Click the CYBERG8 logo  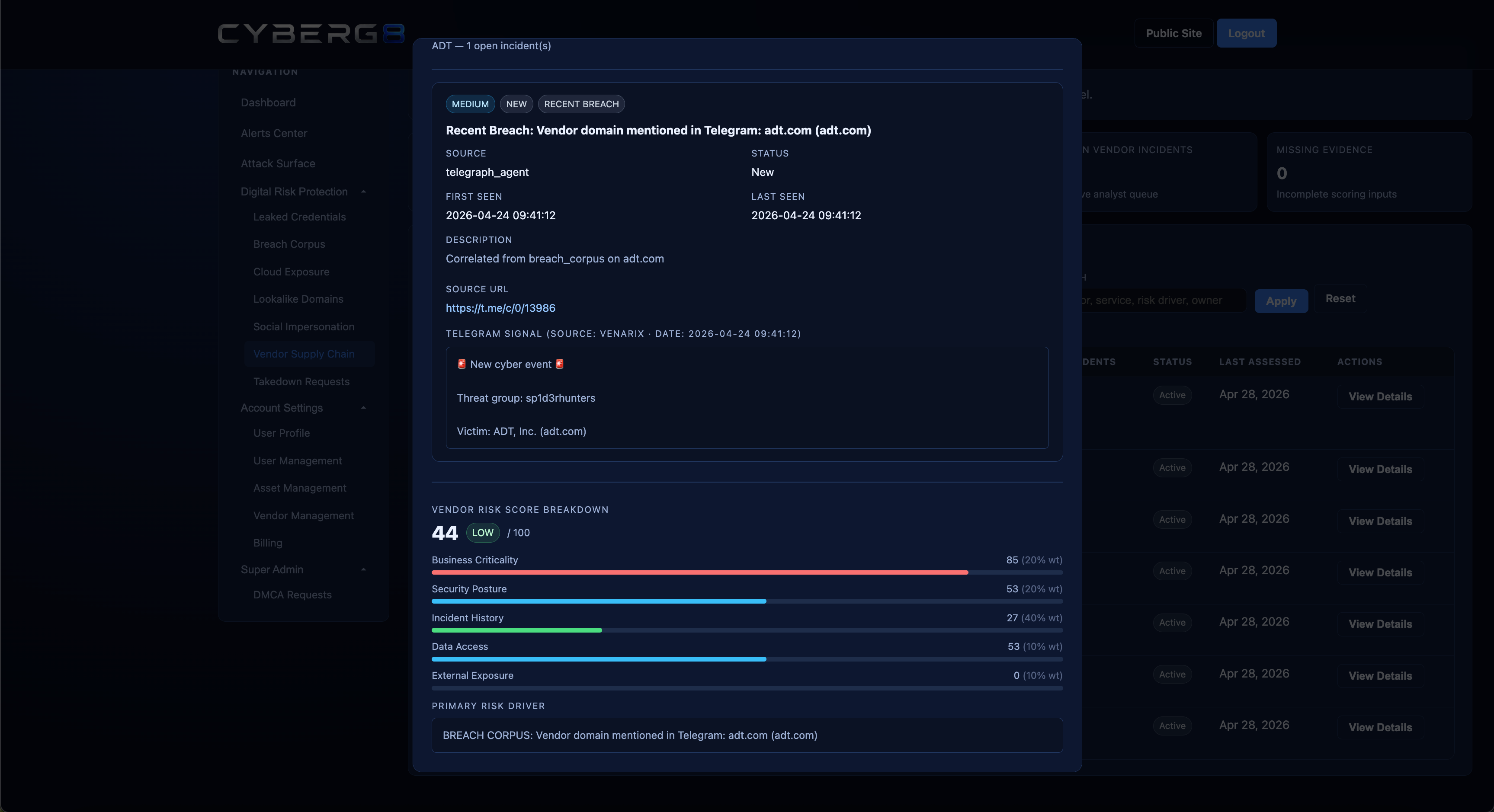(x=311, y=34)
